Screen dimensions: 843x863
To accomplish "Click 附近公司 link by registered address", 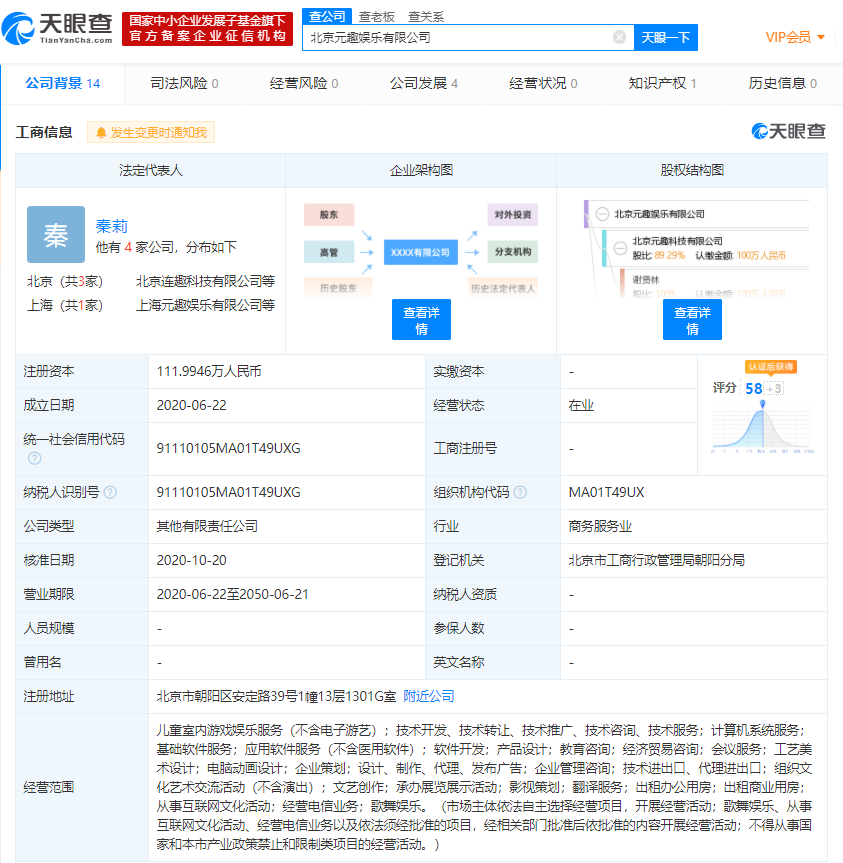I will [x=429, y=696].
